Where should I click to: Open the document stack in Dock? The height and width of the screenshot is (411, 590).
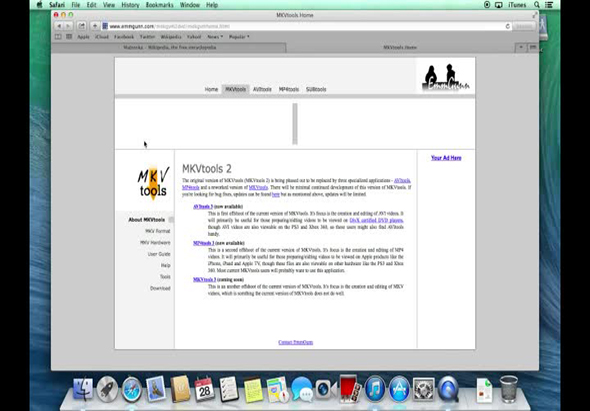coord(484,390)
